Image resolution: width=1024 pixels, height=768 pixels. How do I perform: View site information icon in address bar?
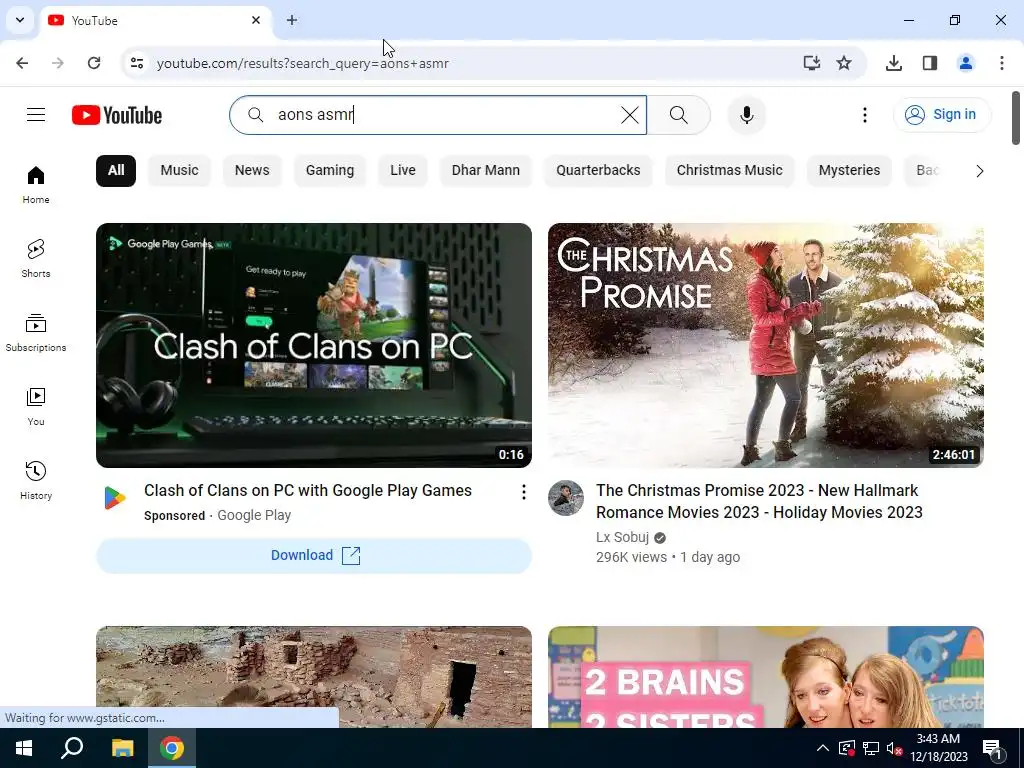[136, 63]
